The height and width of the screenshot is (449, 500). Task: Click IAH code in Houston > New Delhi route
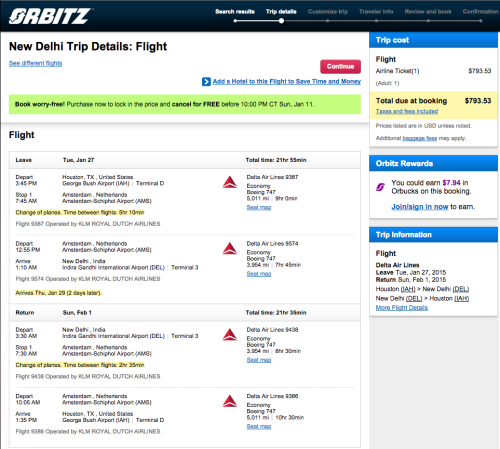click(408, 289)
